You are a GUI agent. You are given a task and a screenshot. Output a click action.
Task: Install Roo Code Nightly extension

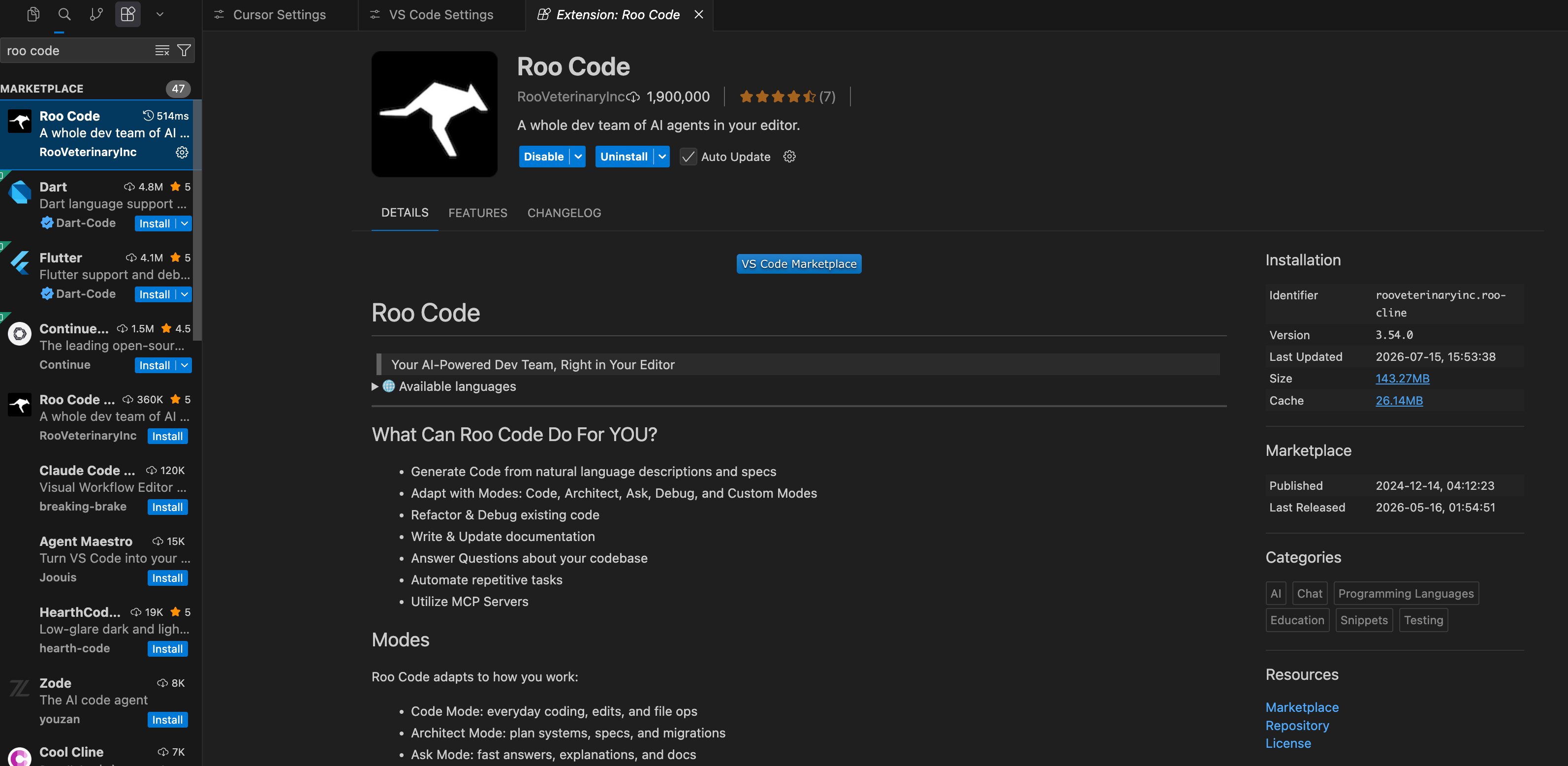pos(167,436)
